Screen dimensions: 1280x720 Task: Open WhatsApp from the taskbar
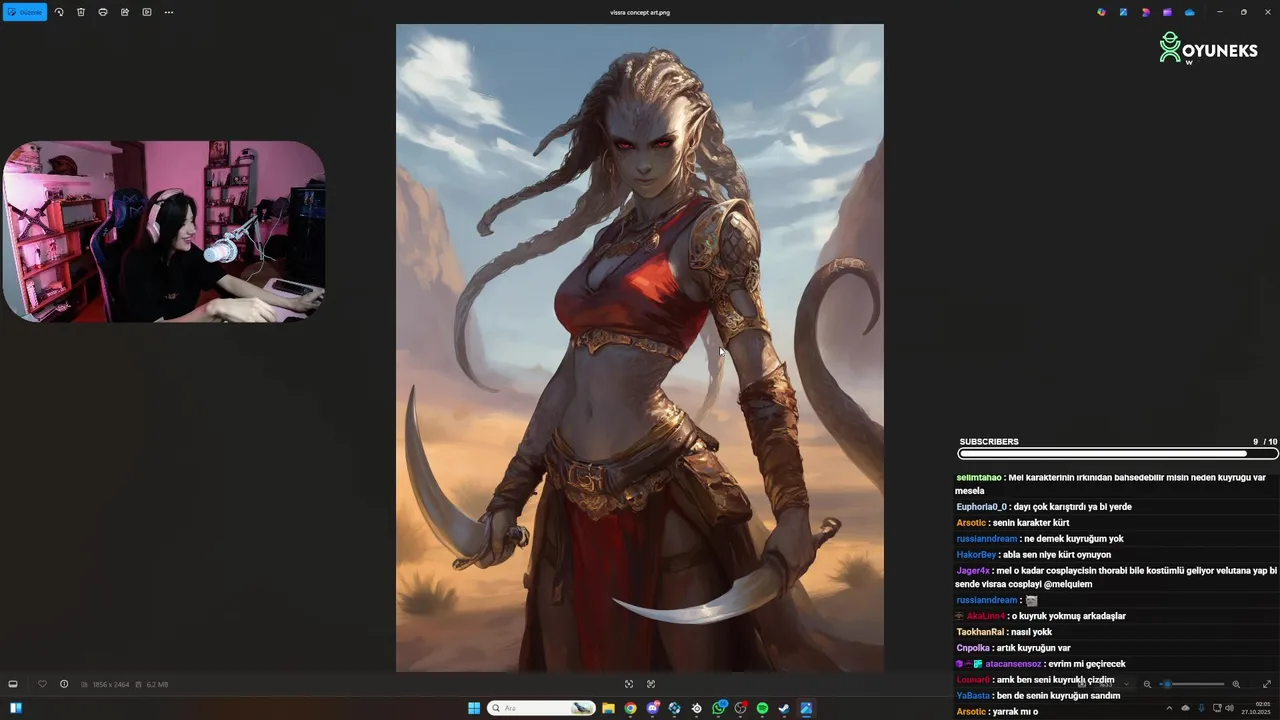click(x=718, y=708)
